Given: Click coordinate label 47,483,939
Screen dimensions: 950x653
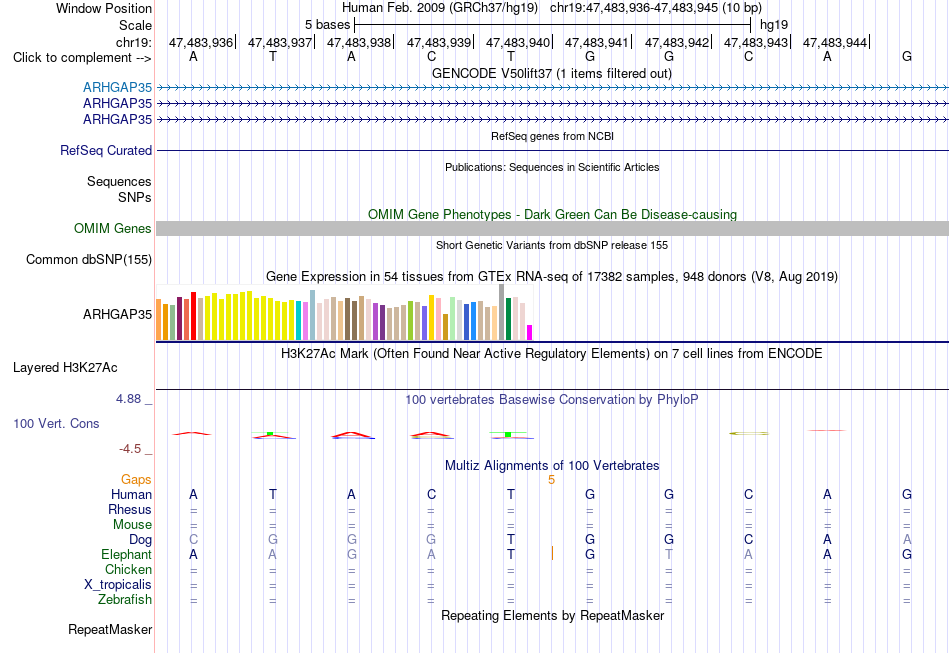Looking at the screenshot, I should click(x=439, y=42).
